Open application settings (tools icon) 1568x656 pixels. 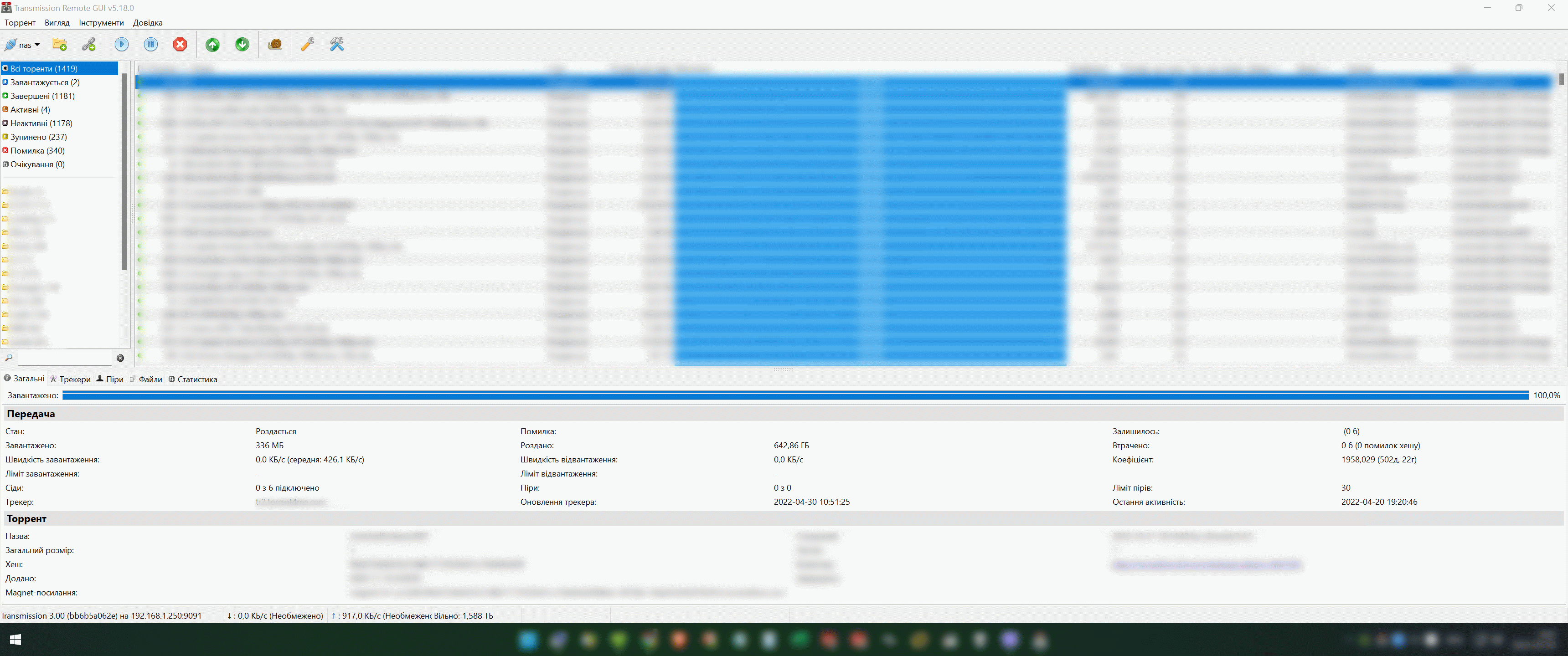[x=336, y=45]
